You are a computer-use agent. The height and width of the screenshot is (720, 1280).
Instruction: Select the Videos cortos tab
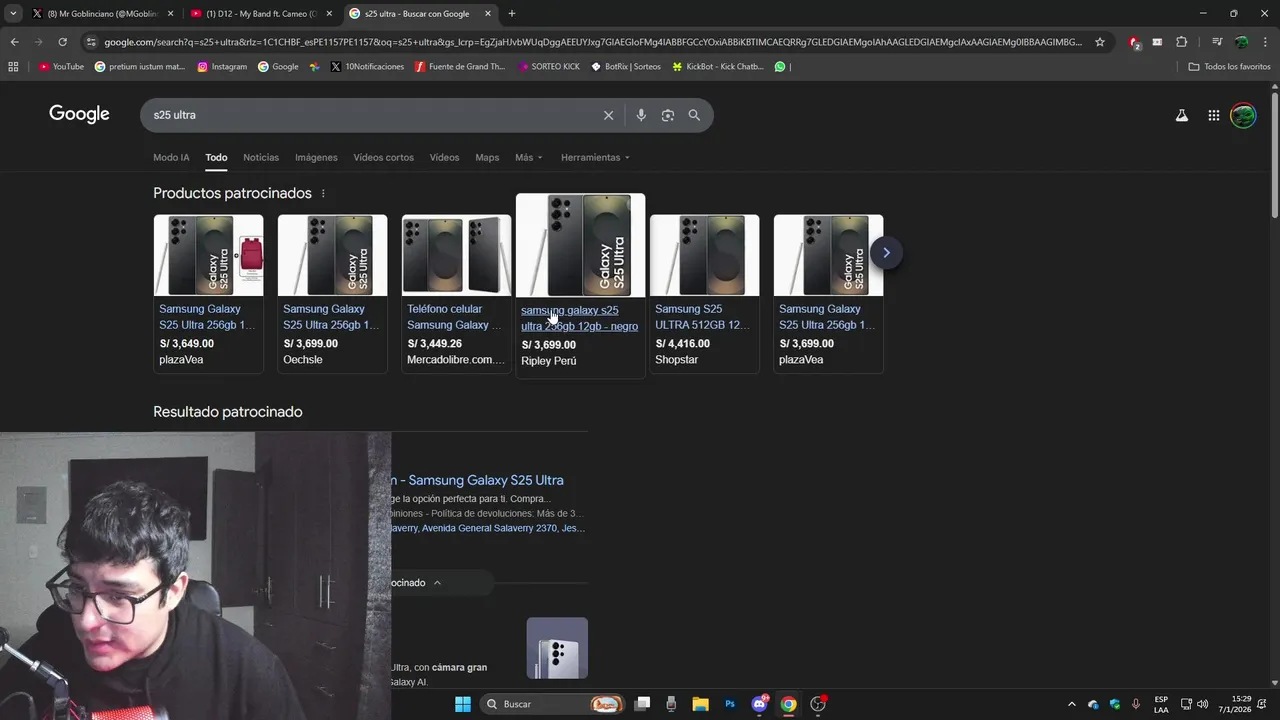pyautogui.click(x=383, y=157)
